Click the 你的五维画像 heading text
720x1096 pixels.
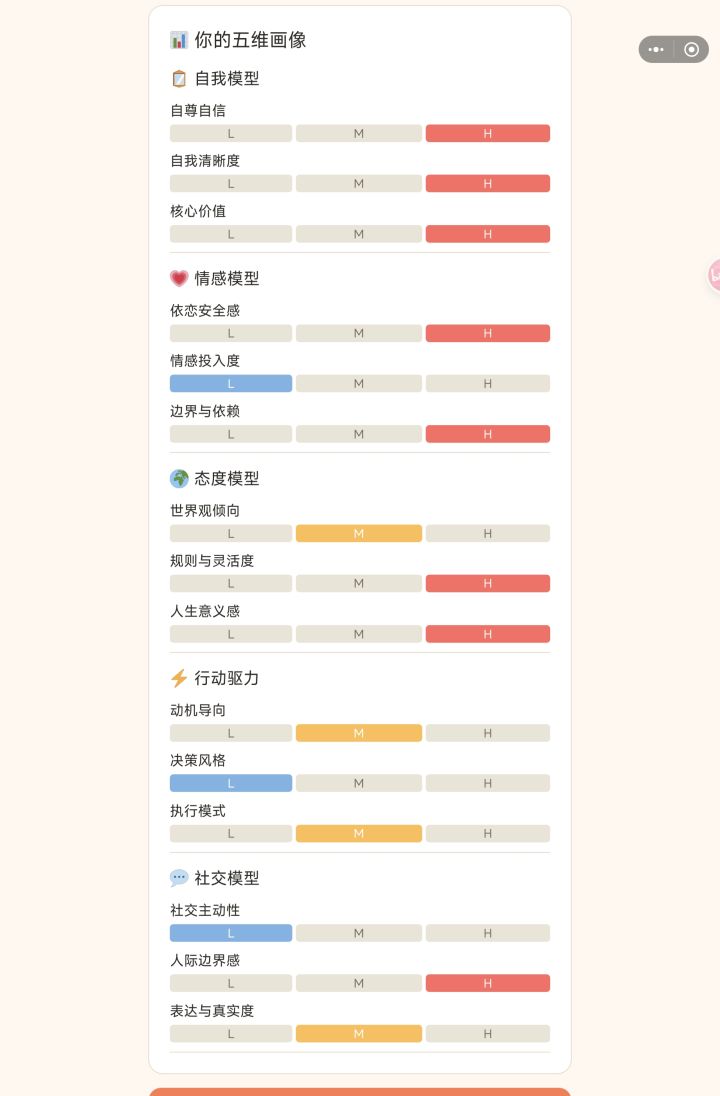(250, 40)
